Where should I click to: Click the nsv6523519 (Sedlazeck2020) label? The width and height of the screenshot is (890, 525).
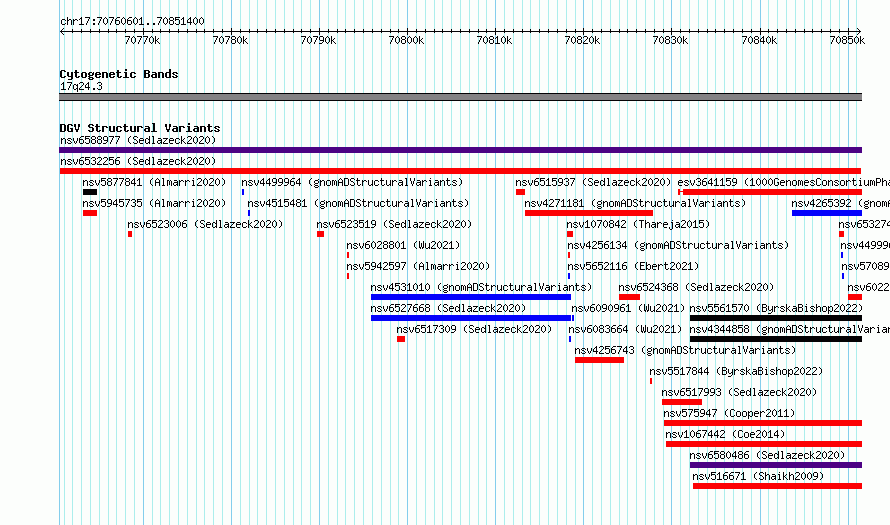(394, 224)
